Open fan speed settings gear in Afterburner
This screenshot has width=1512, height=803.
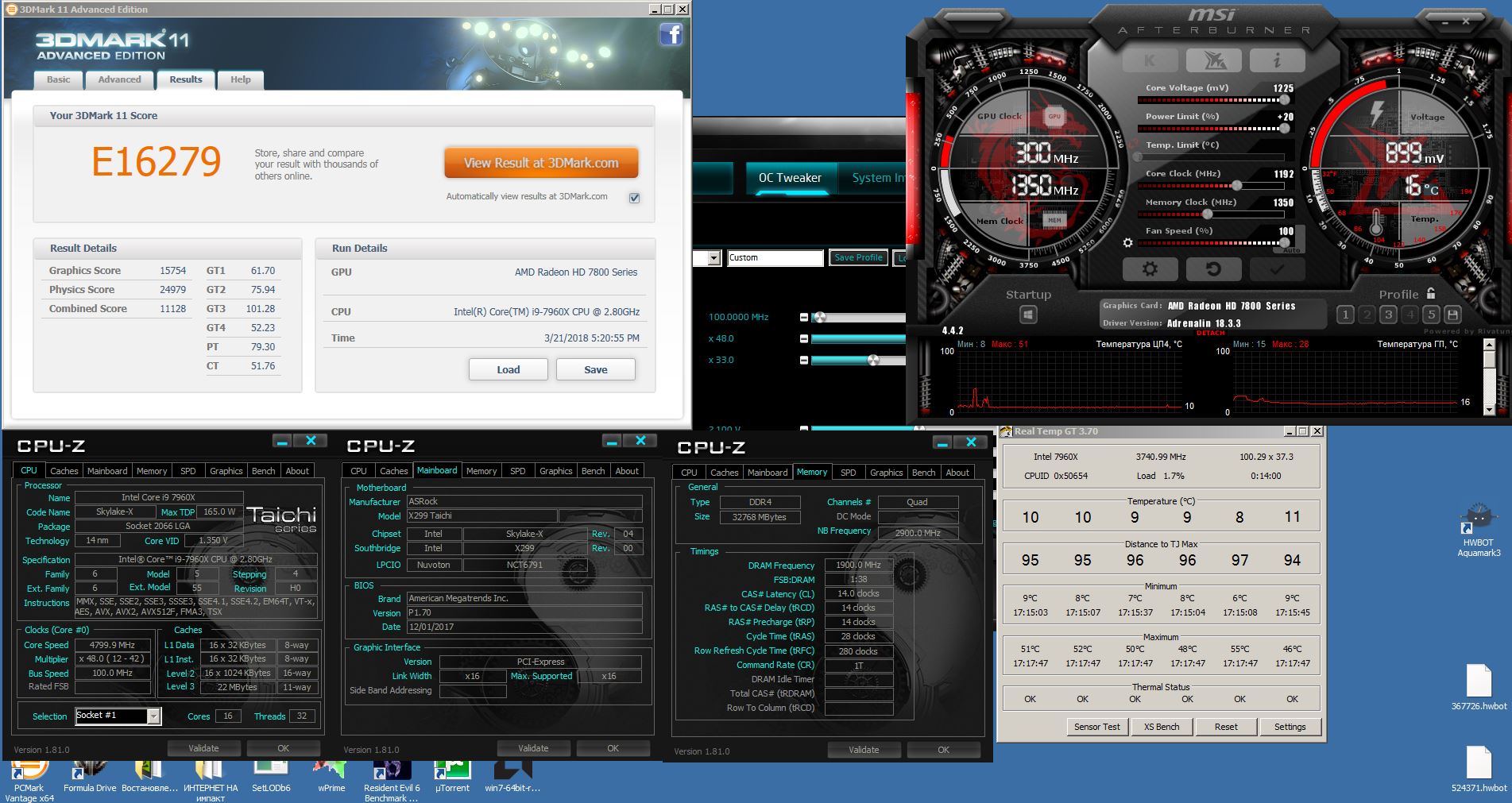(1127, 243)
